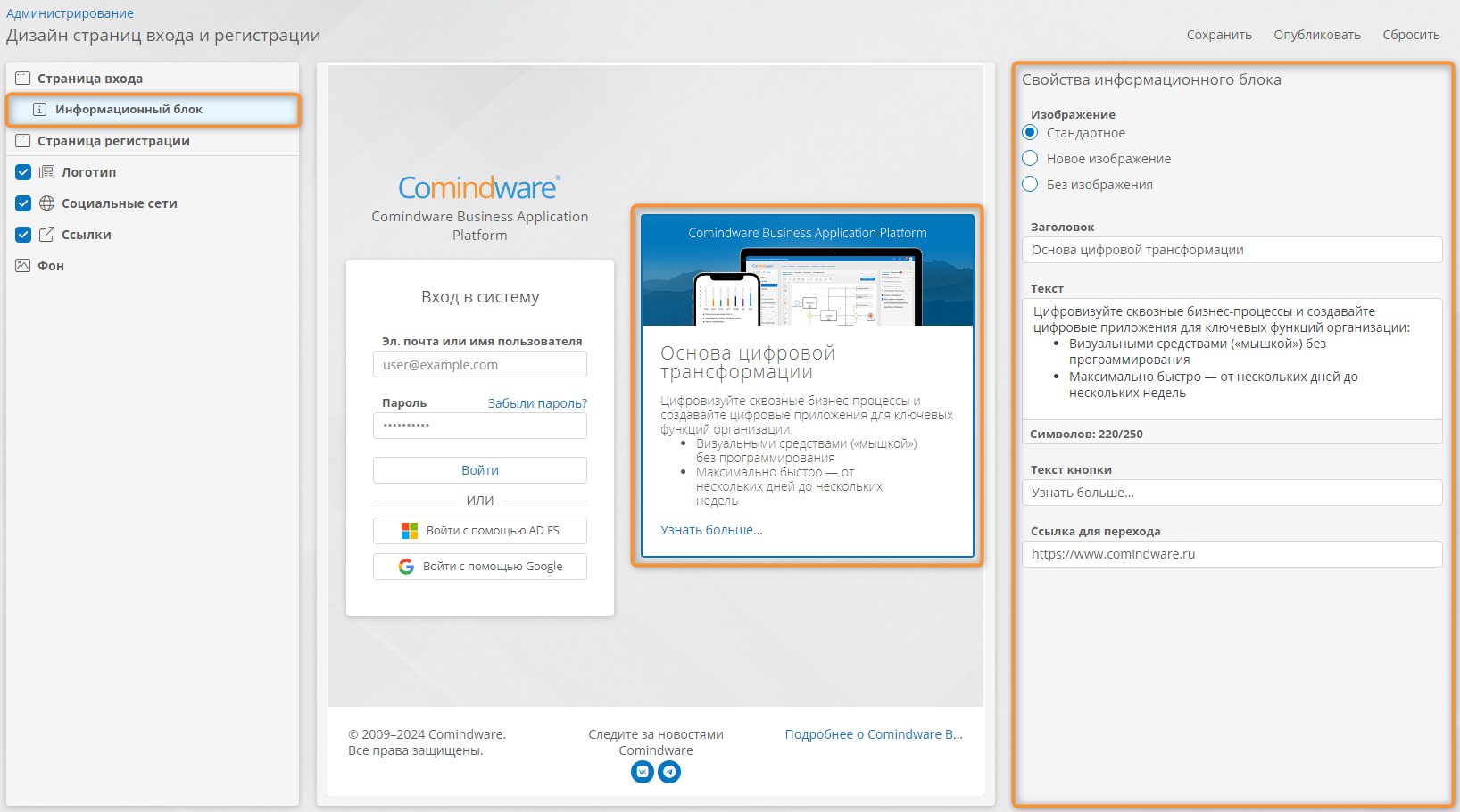1460x812 pixels.
Task: Click Следите за новостями Comindware text
Action: pos(656,742)
